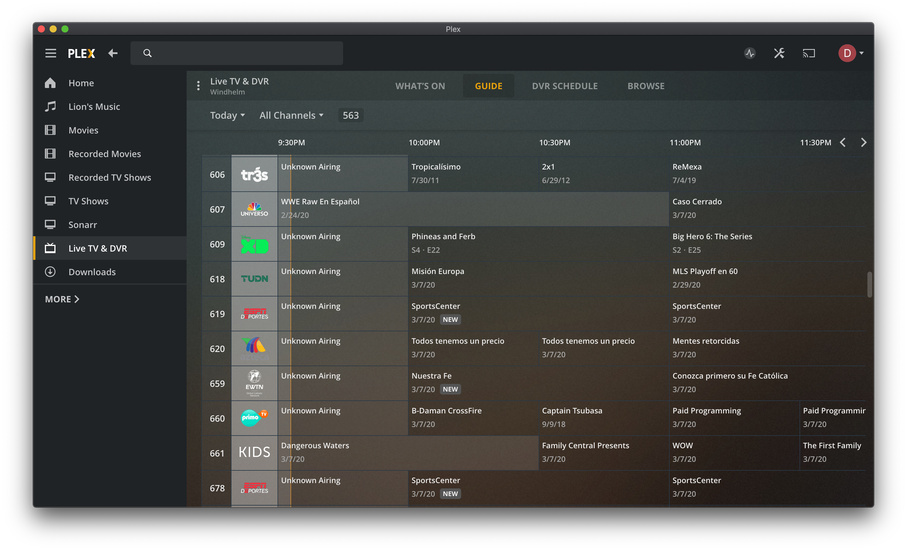Click the guide vertical scrollbar

pos(869,284)
